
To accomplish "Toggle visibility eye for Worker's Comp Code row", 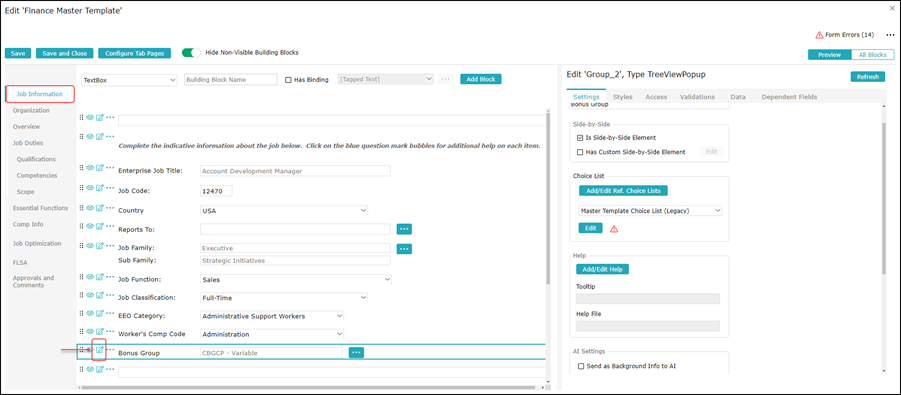I will click(90, 331).
